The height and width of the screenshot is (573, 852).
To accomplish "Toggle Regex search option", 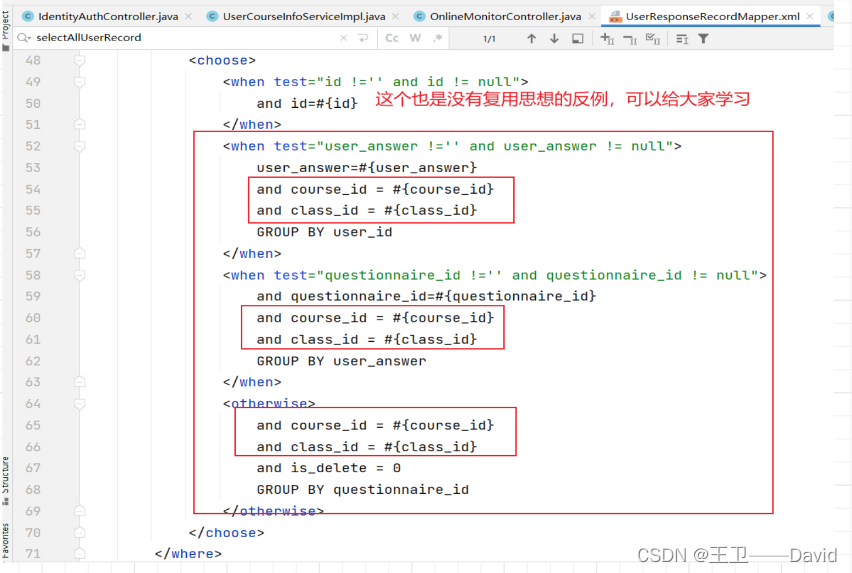I will (438, 38).
